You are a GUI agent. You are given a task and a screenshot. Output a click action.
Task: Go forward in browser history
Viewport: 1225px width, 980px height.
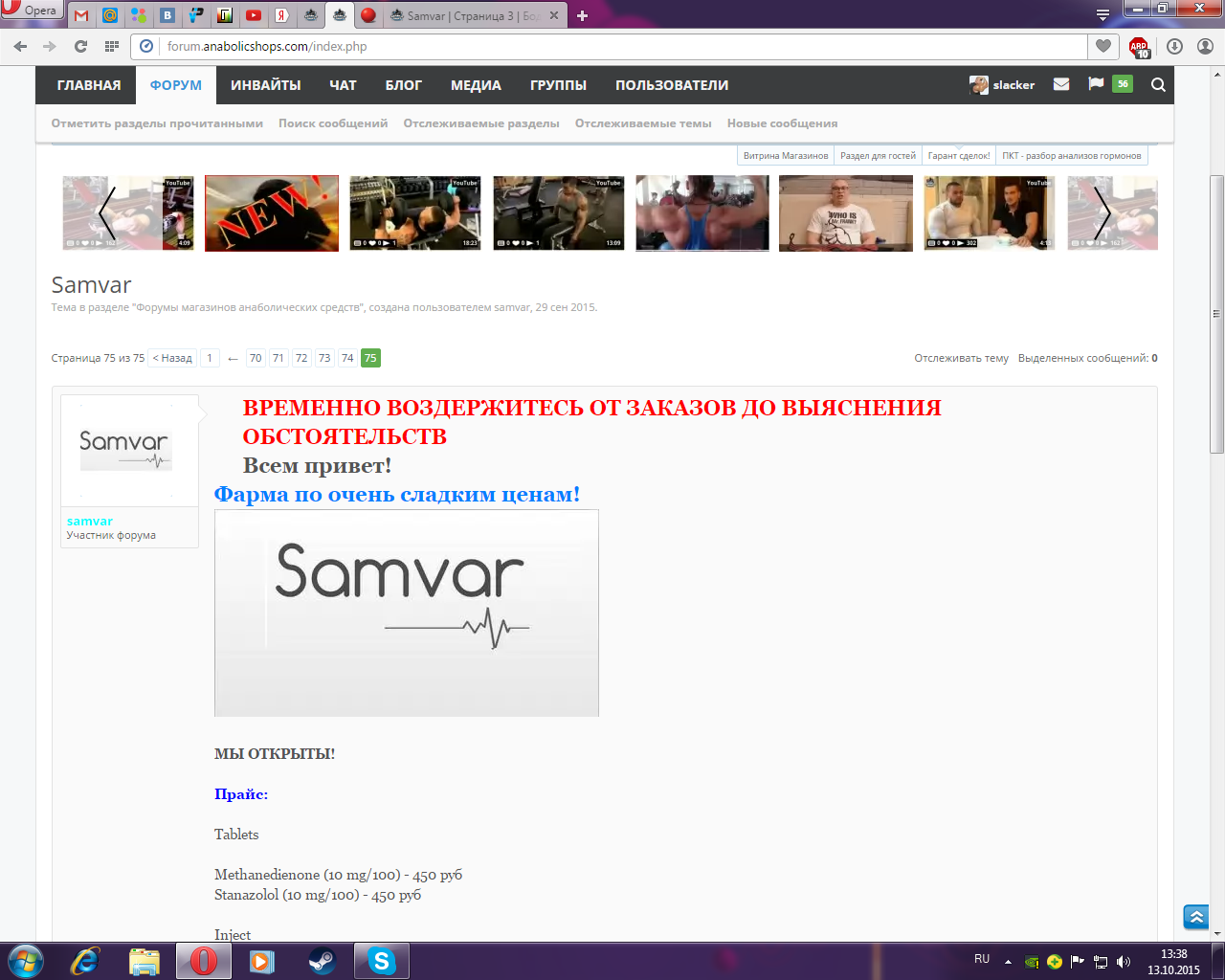pos(50,46)
